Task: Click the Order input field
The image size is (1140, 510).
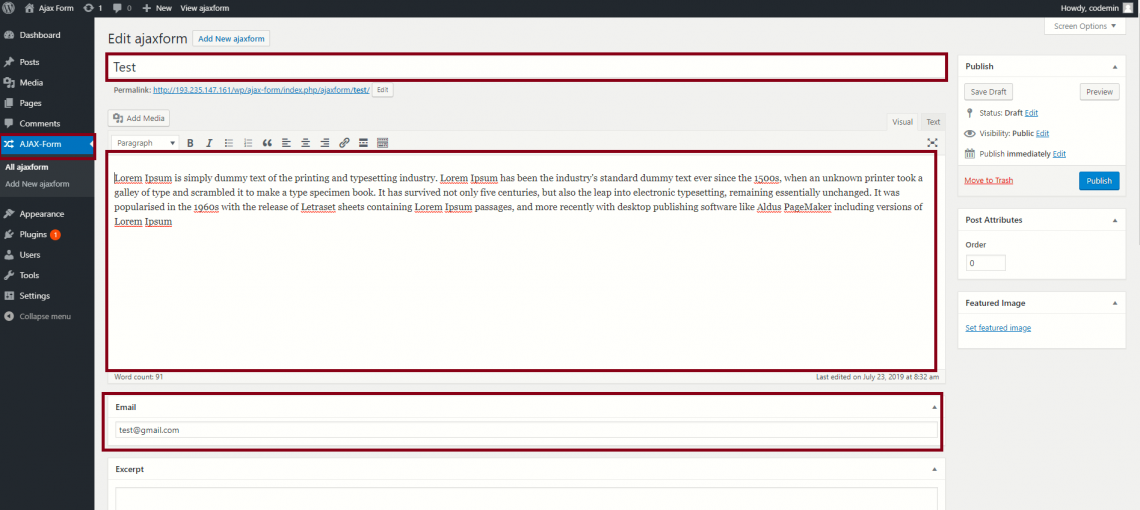Action: click(985, 263)
